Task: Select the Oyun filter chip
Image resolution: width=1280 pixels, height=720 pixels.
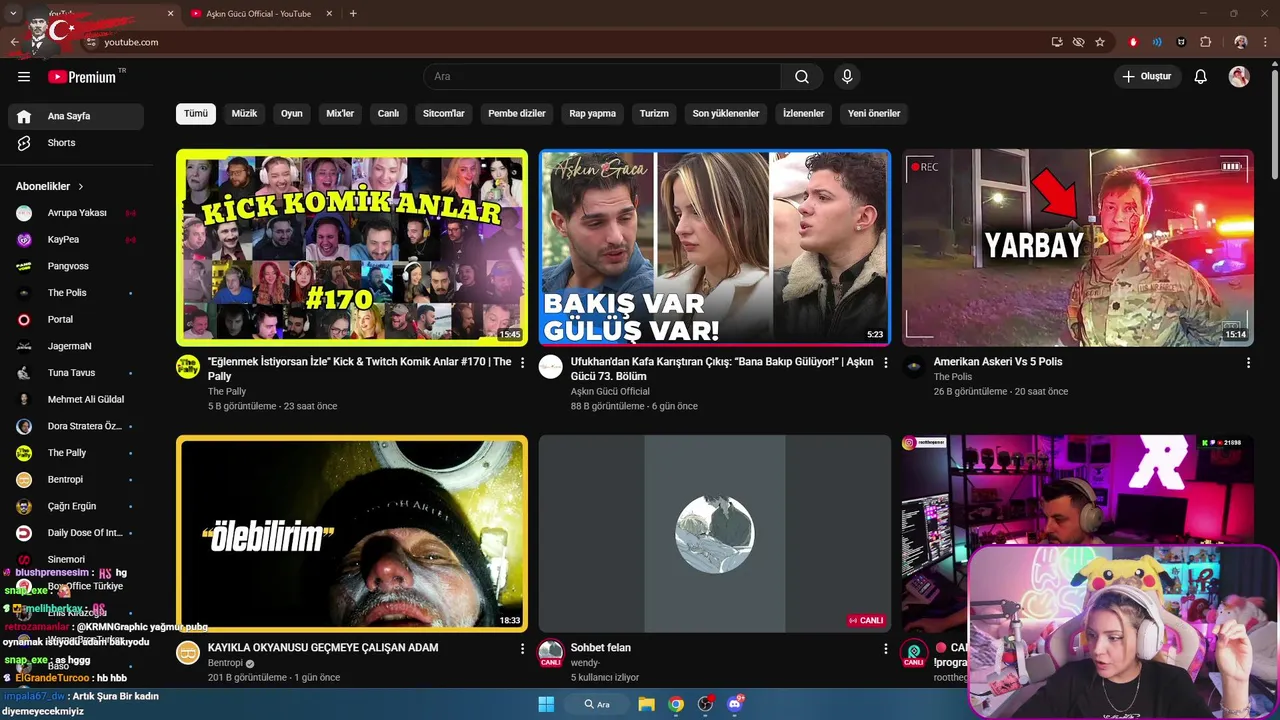Action: point(292,113)
